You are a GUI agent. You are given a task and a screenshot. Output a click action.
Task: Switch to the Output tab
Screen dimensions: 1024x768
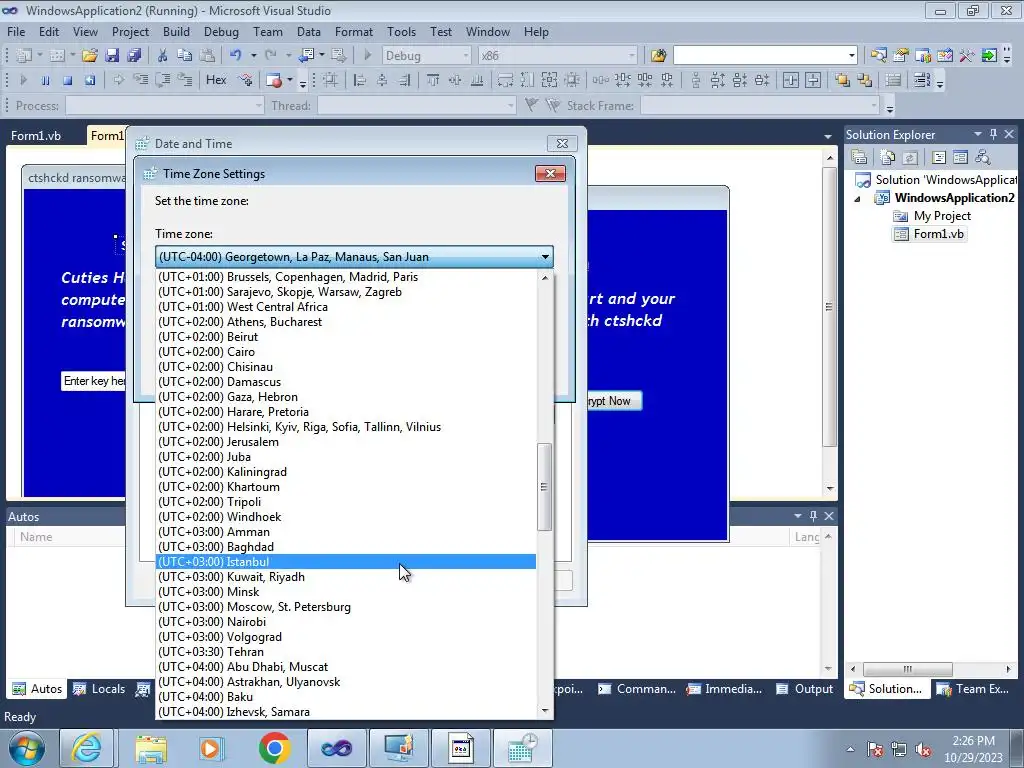tap(805, 689)
